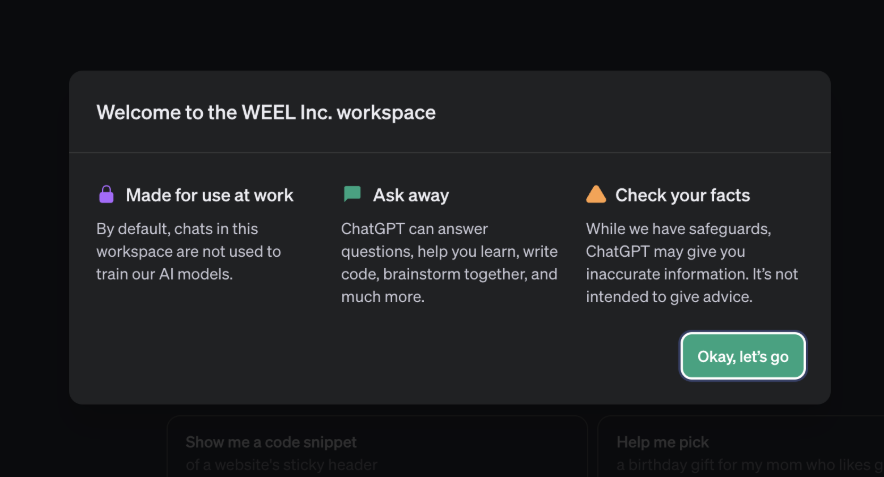
Task: Click the paragraph about chats not training AI models
Action: 189,251
